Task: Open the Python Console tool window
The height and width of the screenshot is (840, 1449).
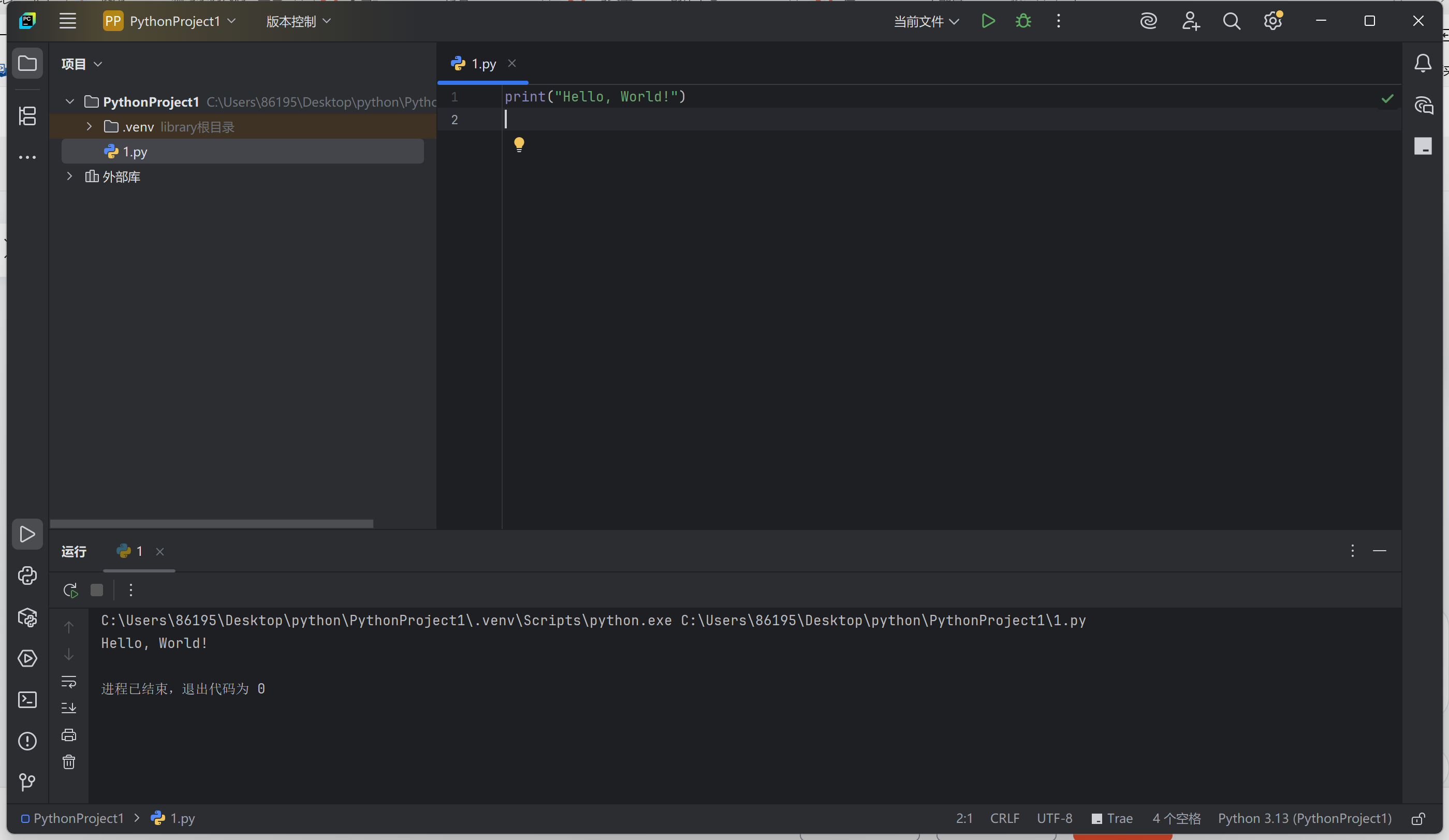Action: [27, 576]
